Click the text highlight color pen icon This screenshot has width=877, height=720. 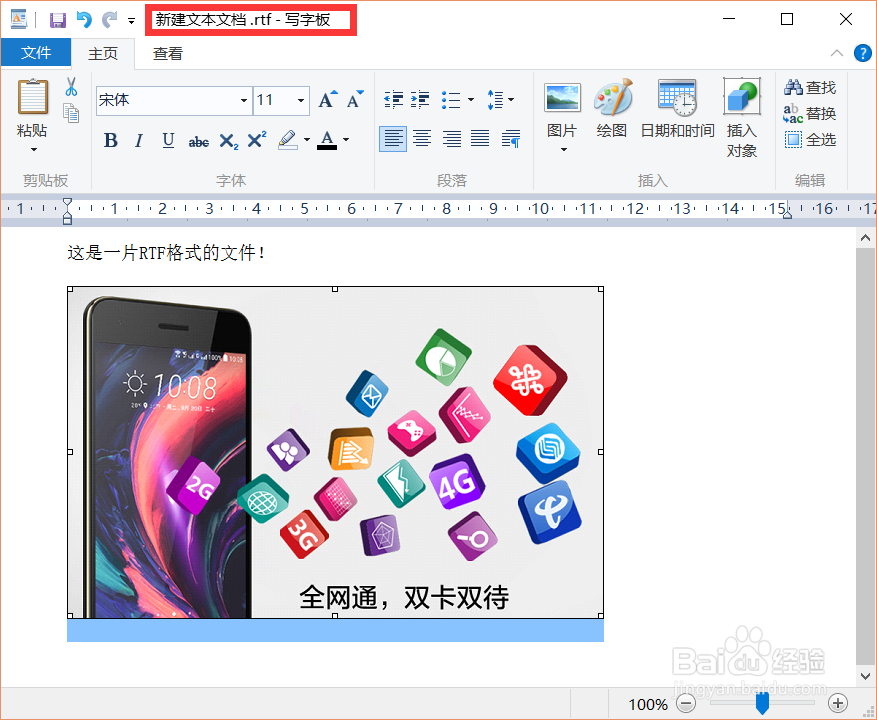287,139
